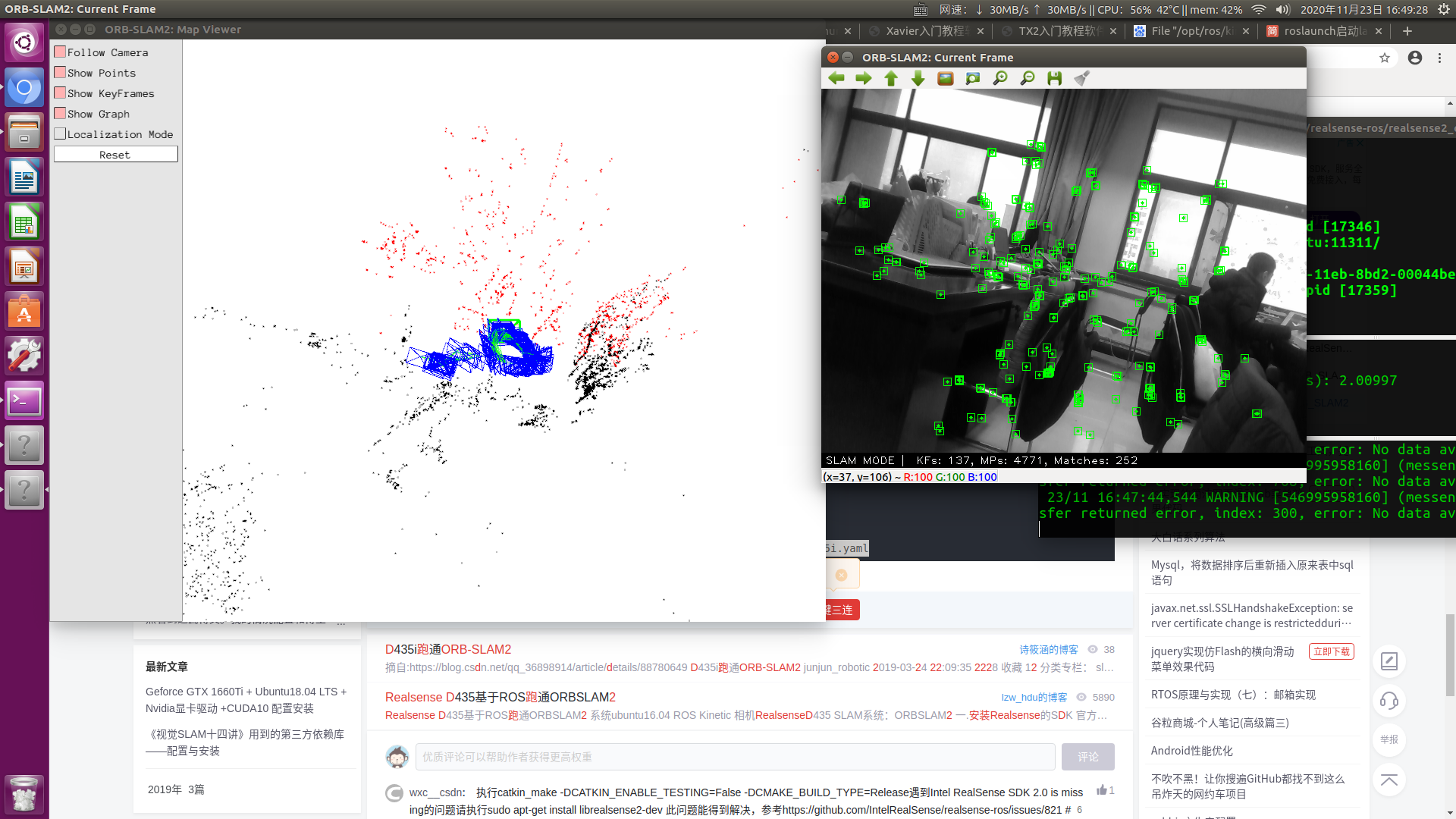Launch LibreOffice Impress from dock
The width and height of the screenshot is (1456, 819).
click(x=24, y=267)
